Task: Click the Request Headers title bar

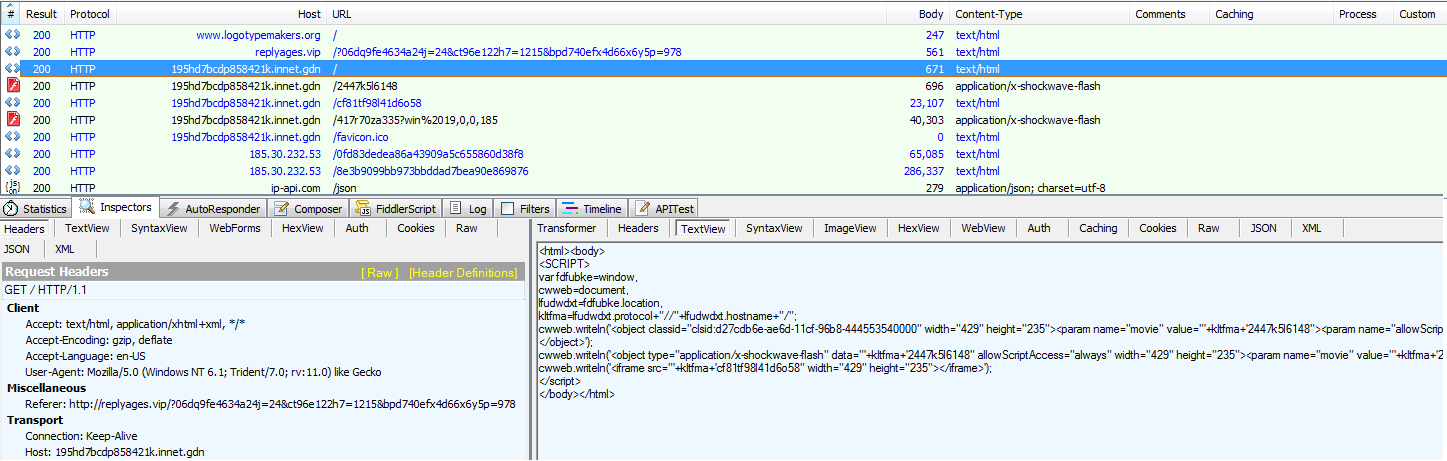Action: [262, 272]
